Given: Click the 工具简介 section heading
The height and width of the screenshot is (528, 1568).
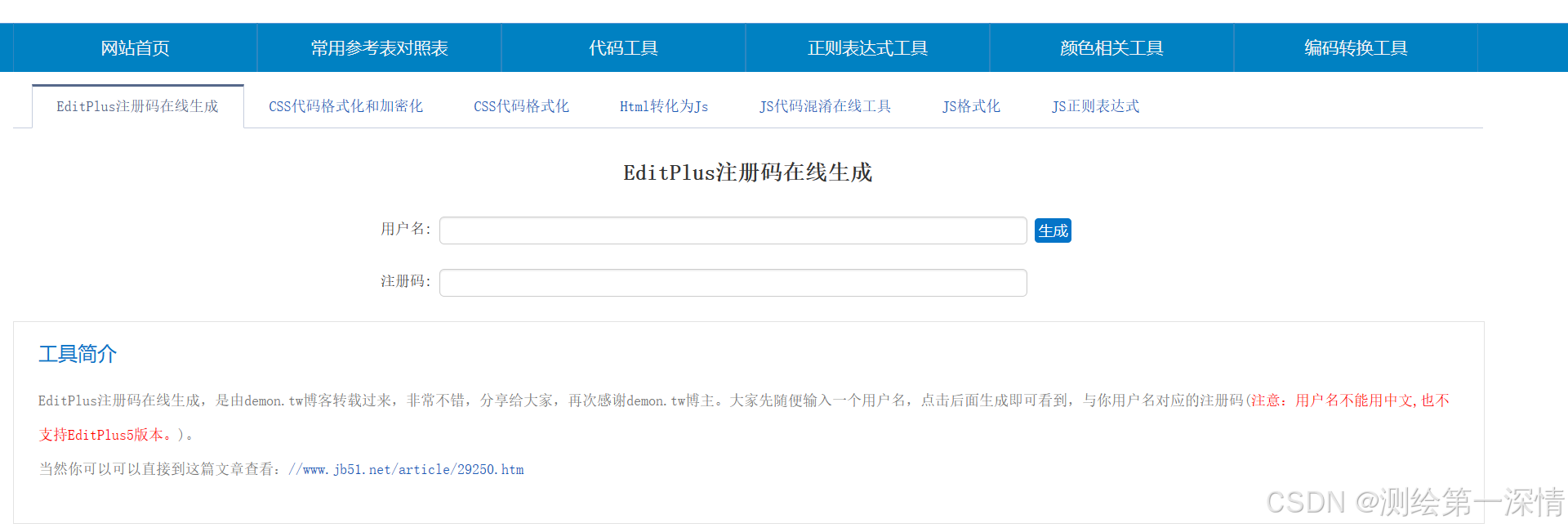Looking at the screenshot, I should [x=78, y=354].
